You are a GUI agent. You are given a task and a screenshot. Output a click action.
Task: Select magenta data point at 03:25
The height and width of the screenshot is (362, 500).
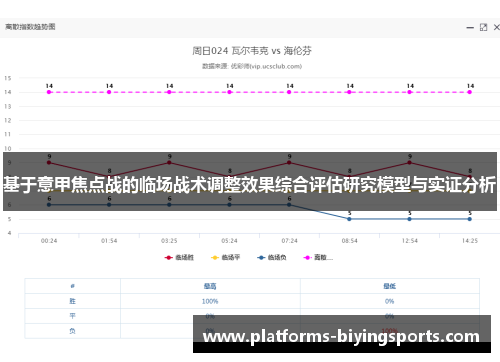(169, 92)
